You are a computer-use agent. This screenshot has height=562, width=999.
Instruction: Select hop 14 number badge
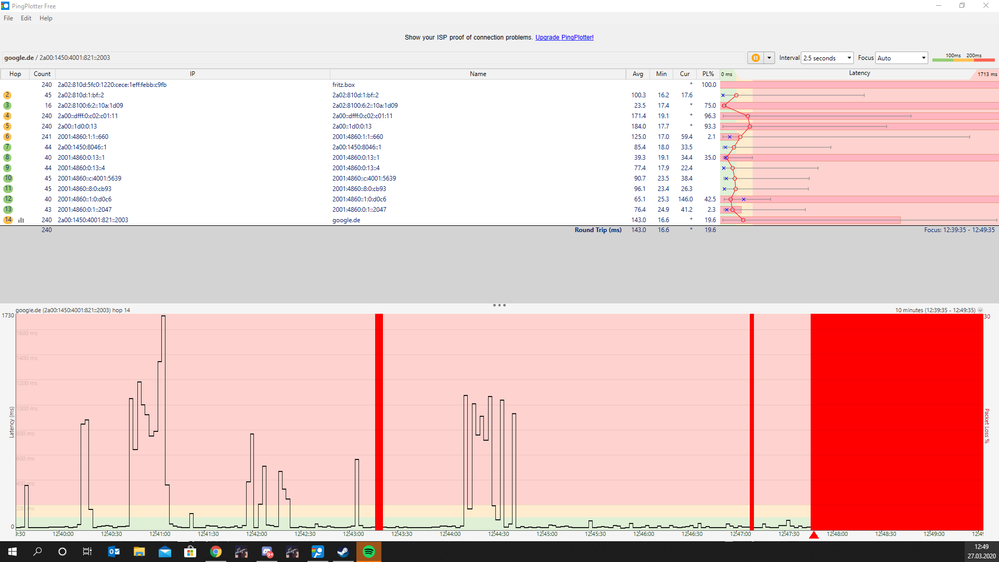point(8,220)
